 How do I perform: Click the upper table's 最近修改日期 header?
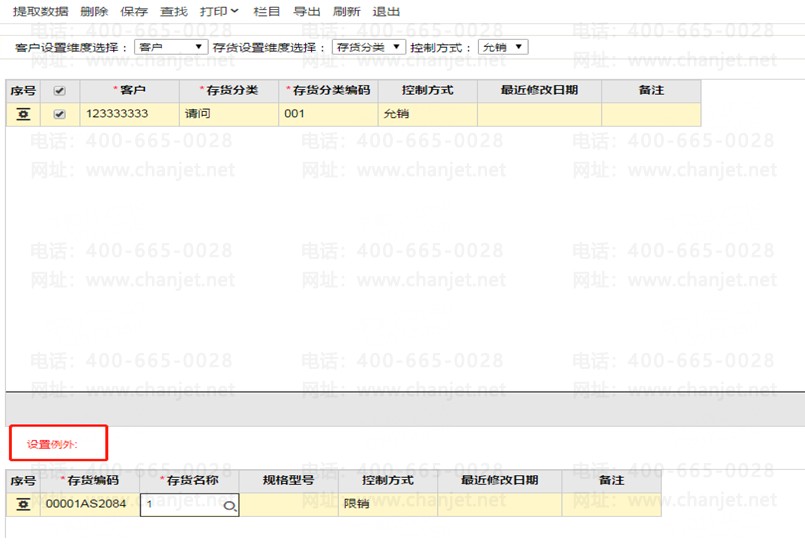pyautogui.click(x=540, y=90)
